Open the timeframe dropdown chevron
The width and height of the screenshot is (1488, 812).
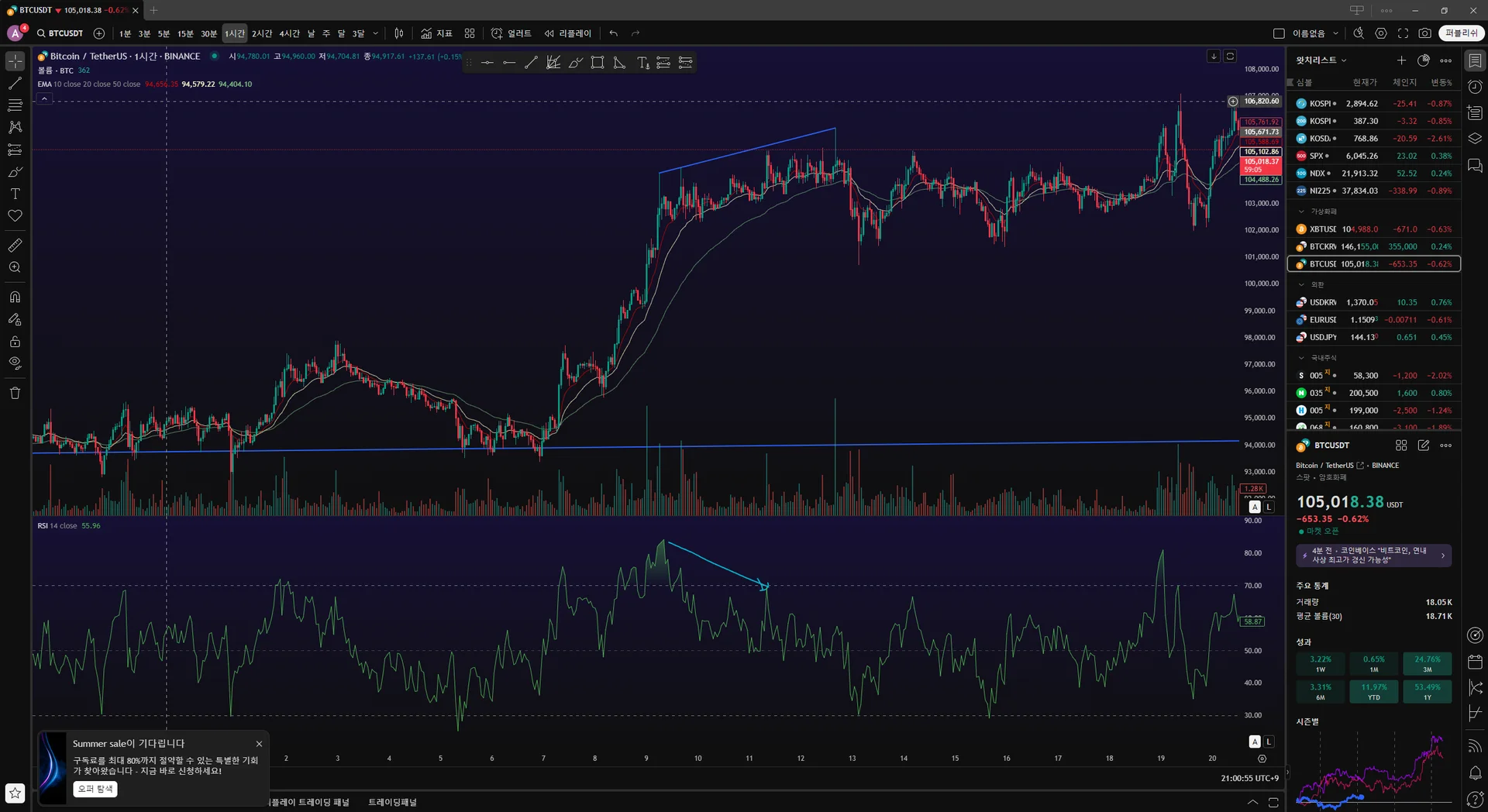pos(376,33)
